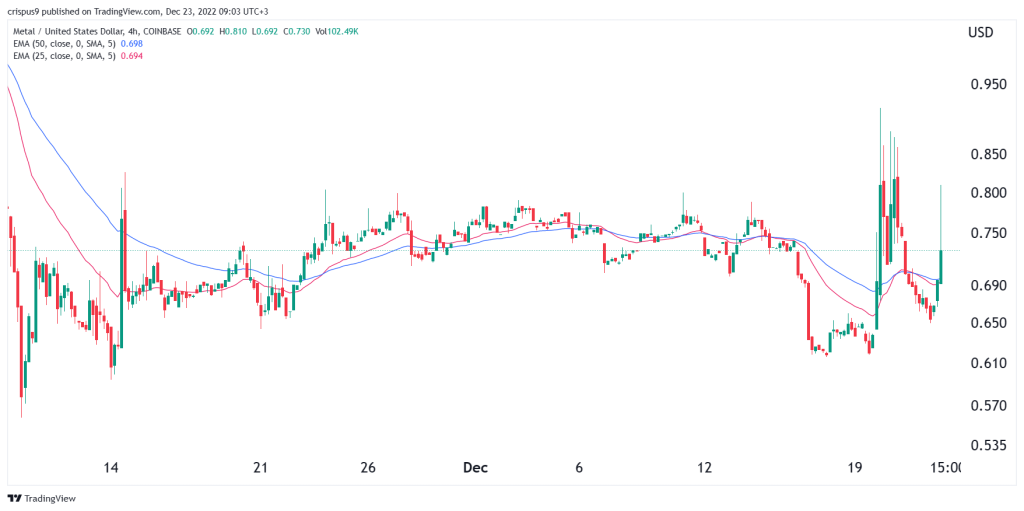This screenshot has height=511, width=1024.
Task: Click the '14' date label on time axis
Action: pos(112,468)
